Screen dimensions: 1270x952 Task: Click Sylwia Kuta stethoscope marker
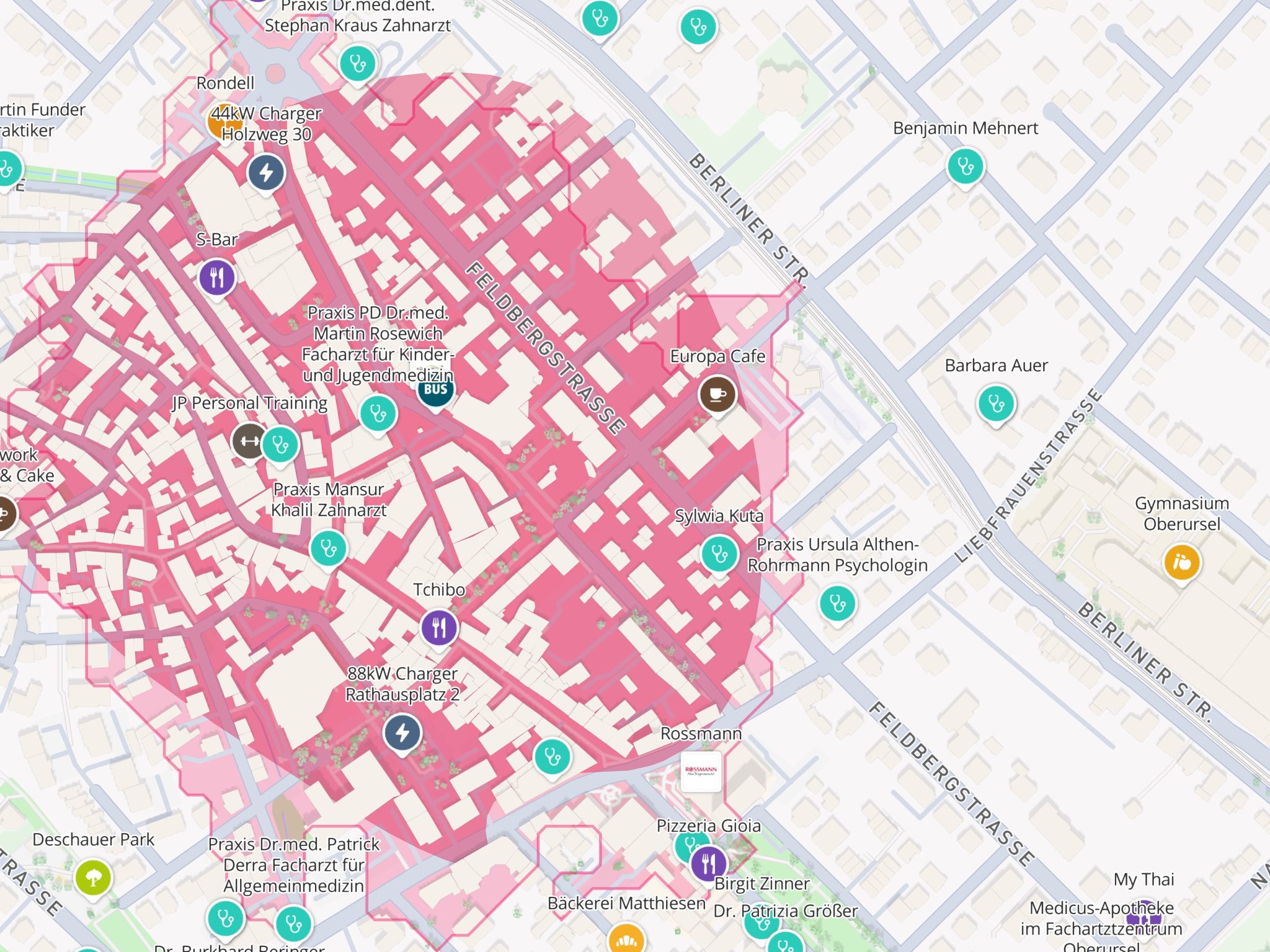coord(719,553)
